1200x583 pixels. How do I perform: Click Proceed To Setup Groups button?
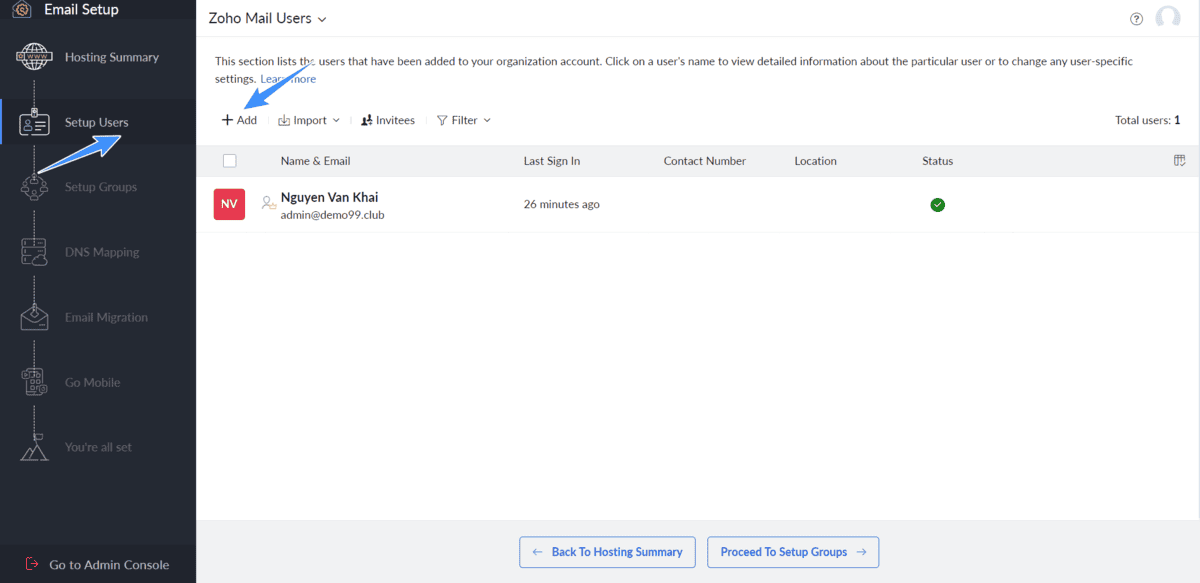[x=793, y=552]
